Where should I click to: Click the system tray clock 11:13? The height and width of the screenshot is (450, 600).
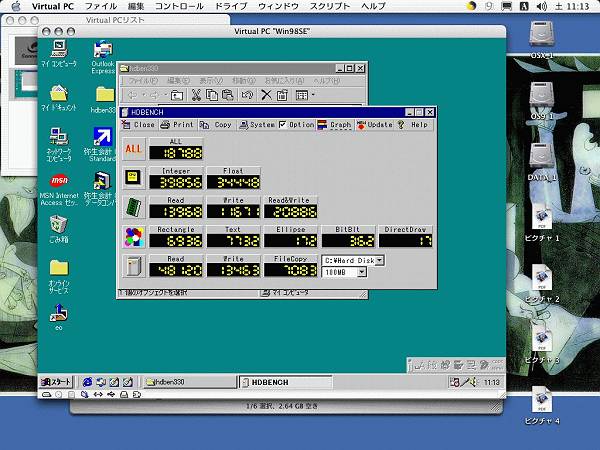[x=491, y=382]
